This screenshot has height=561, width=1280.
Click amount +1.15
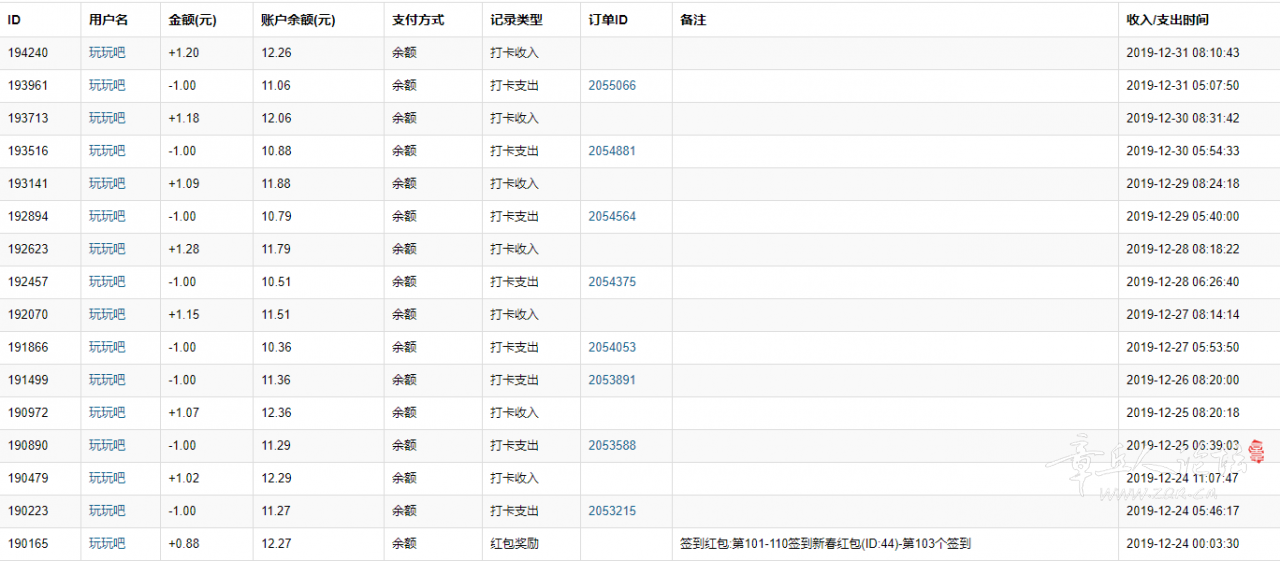point(184,315)
